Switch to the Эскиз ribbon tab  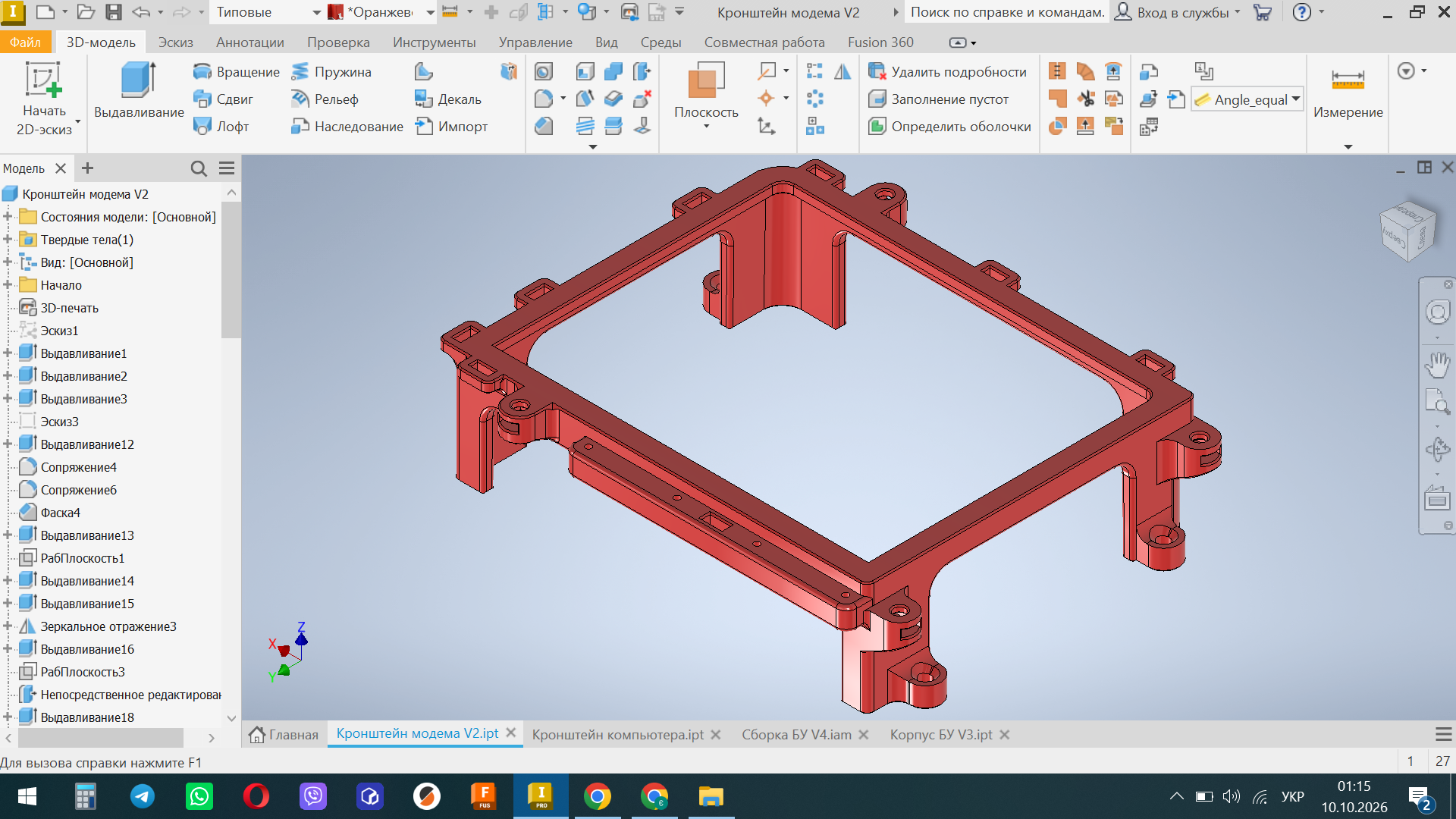pyautogui.click(x=175, y=42)
